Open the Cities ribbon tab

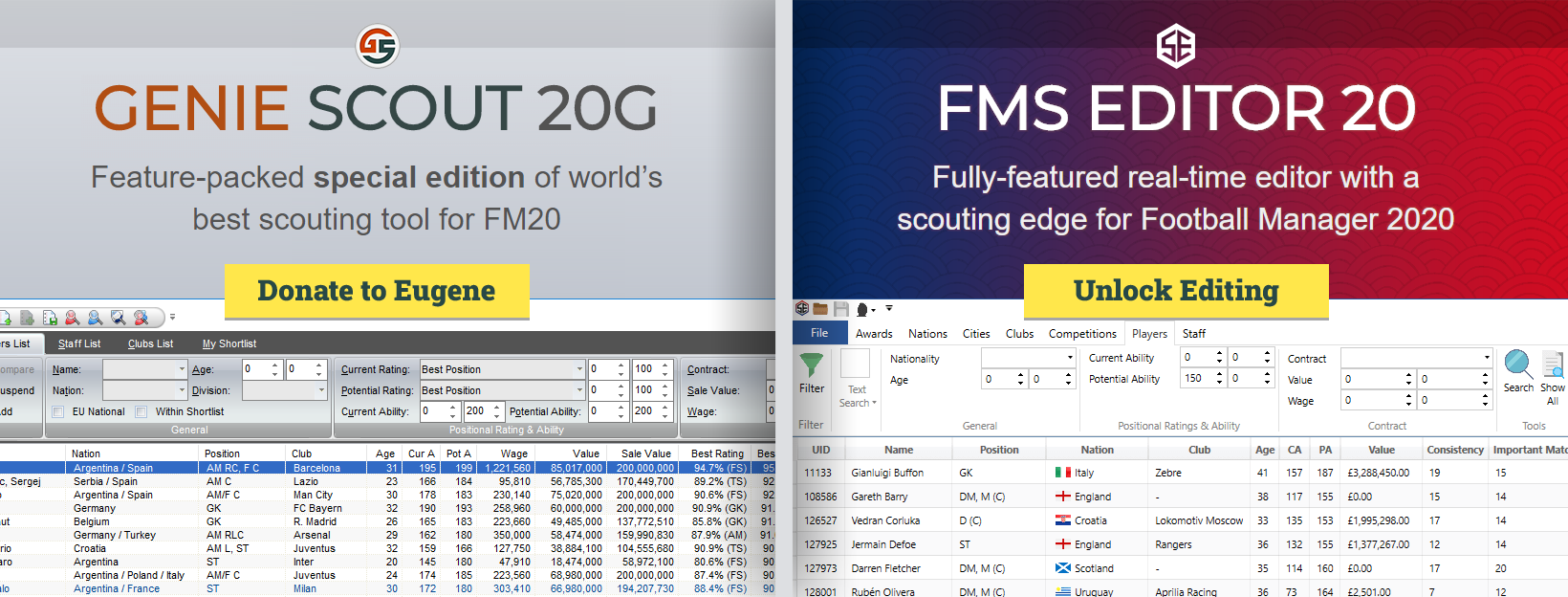point(976,334)
